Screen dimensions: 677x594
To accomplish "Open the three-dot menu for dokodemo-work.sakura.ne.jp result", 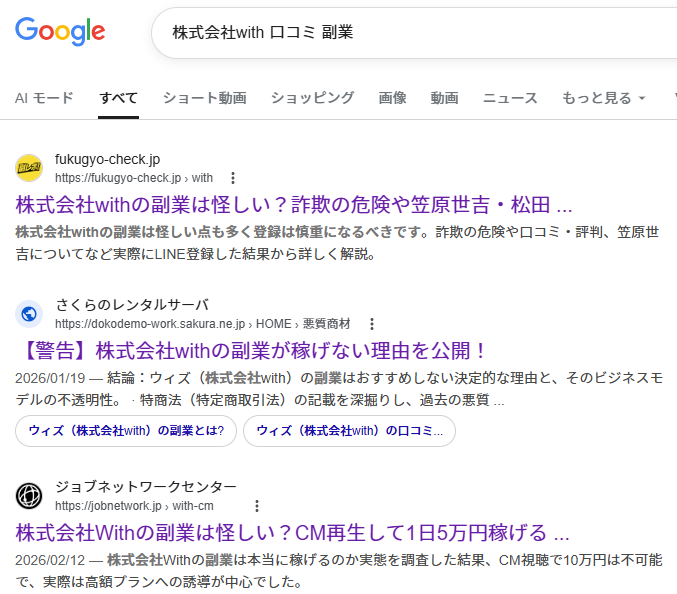I will [372, 324].
